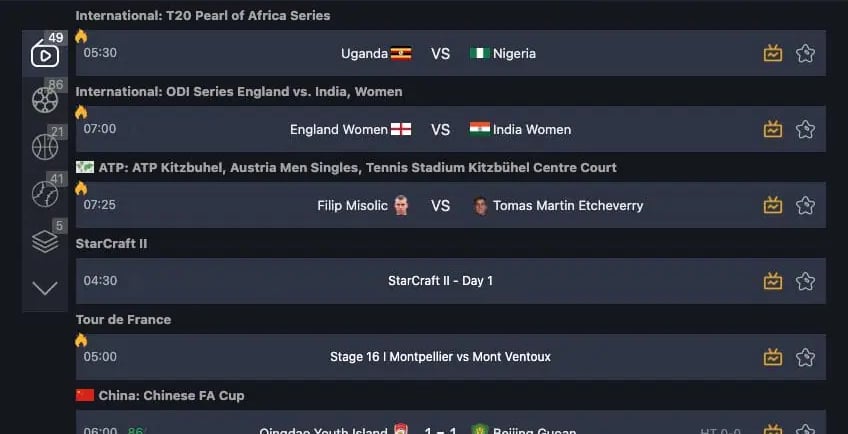Favorite the Filip Misolic match with star

point(805,205)
